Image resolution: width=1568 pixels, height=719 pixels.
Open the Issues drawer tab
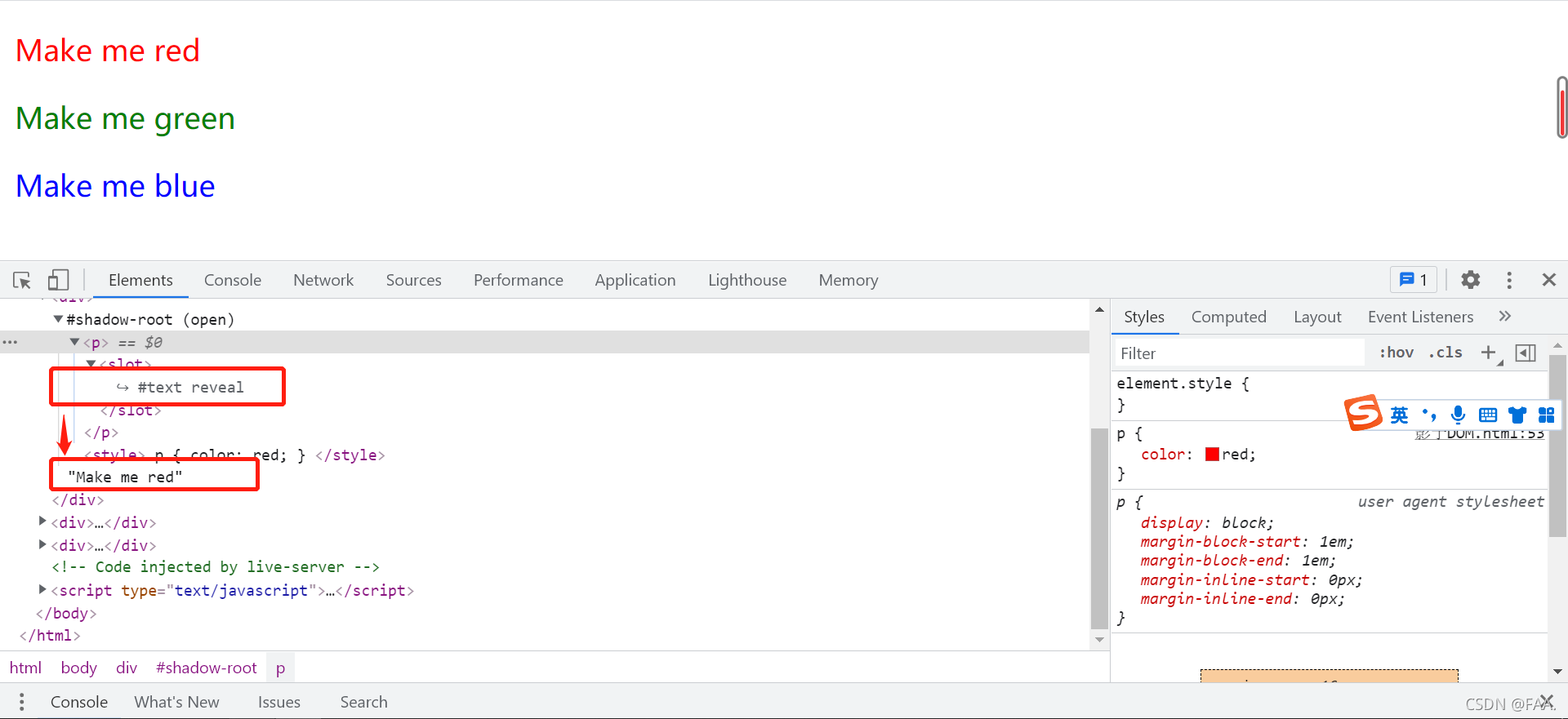point(279,702)
